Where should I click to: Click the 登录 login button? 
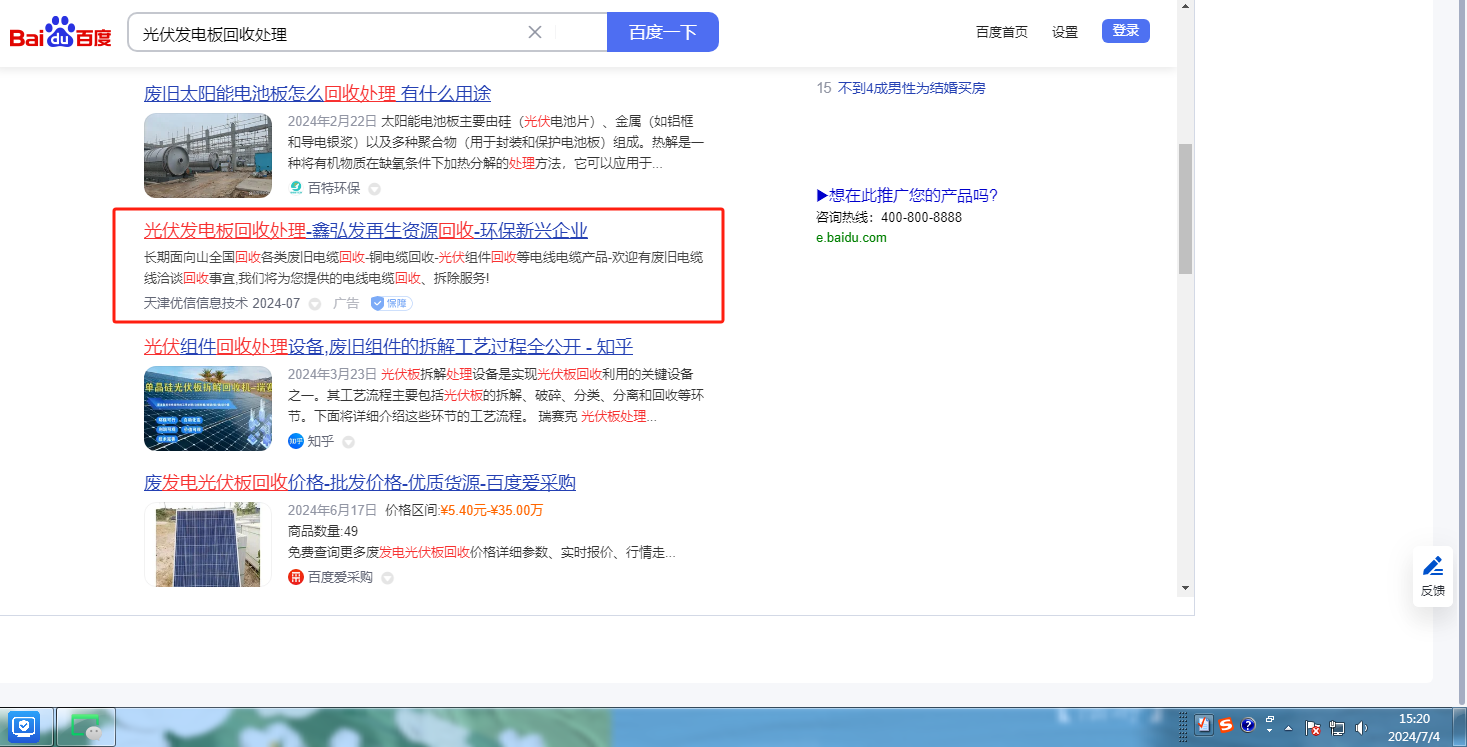(1125, 31)
